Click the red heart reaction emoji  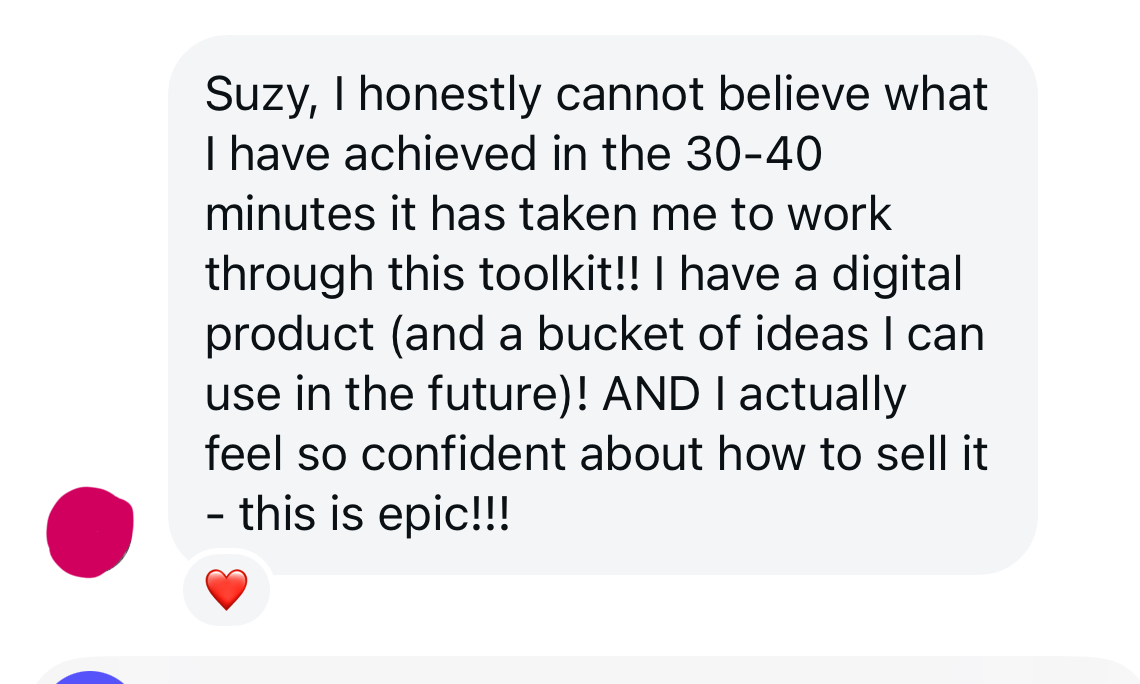coord(226,590)
